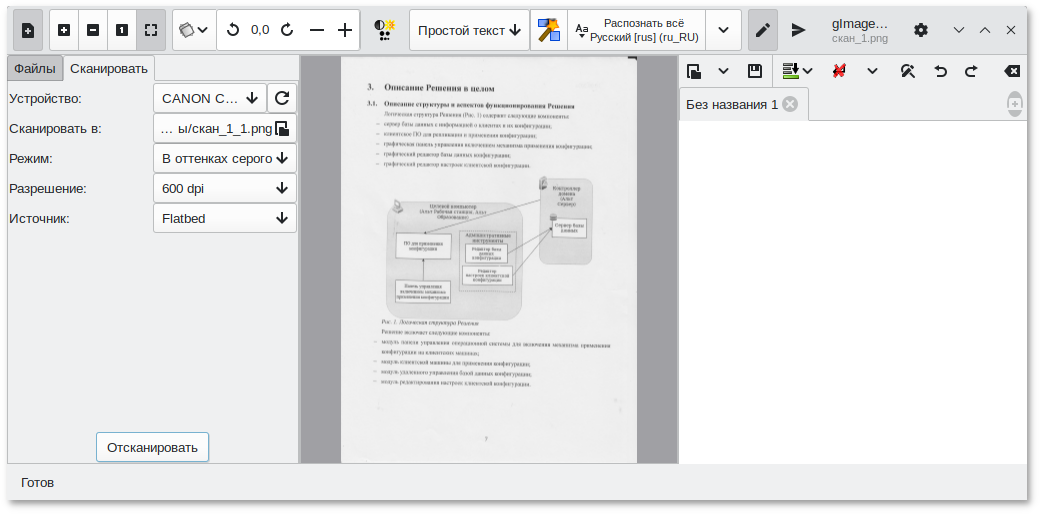Screen dimensions: 1040x514
Task: Click the find and replace icon
Action: pyautogui.click(x=908, y=71)
